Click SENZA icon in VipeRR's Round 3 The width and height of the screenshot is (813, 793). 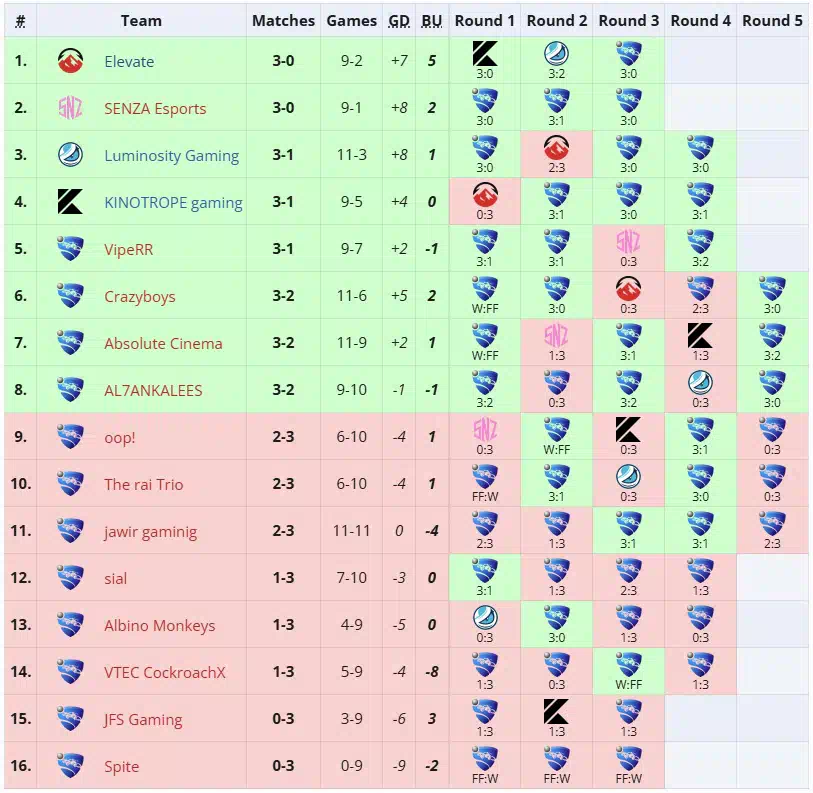[628, 242]
